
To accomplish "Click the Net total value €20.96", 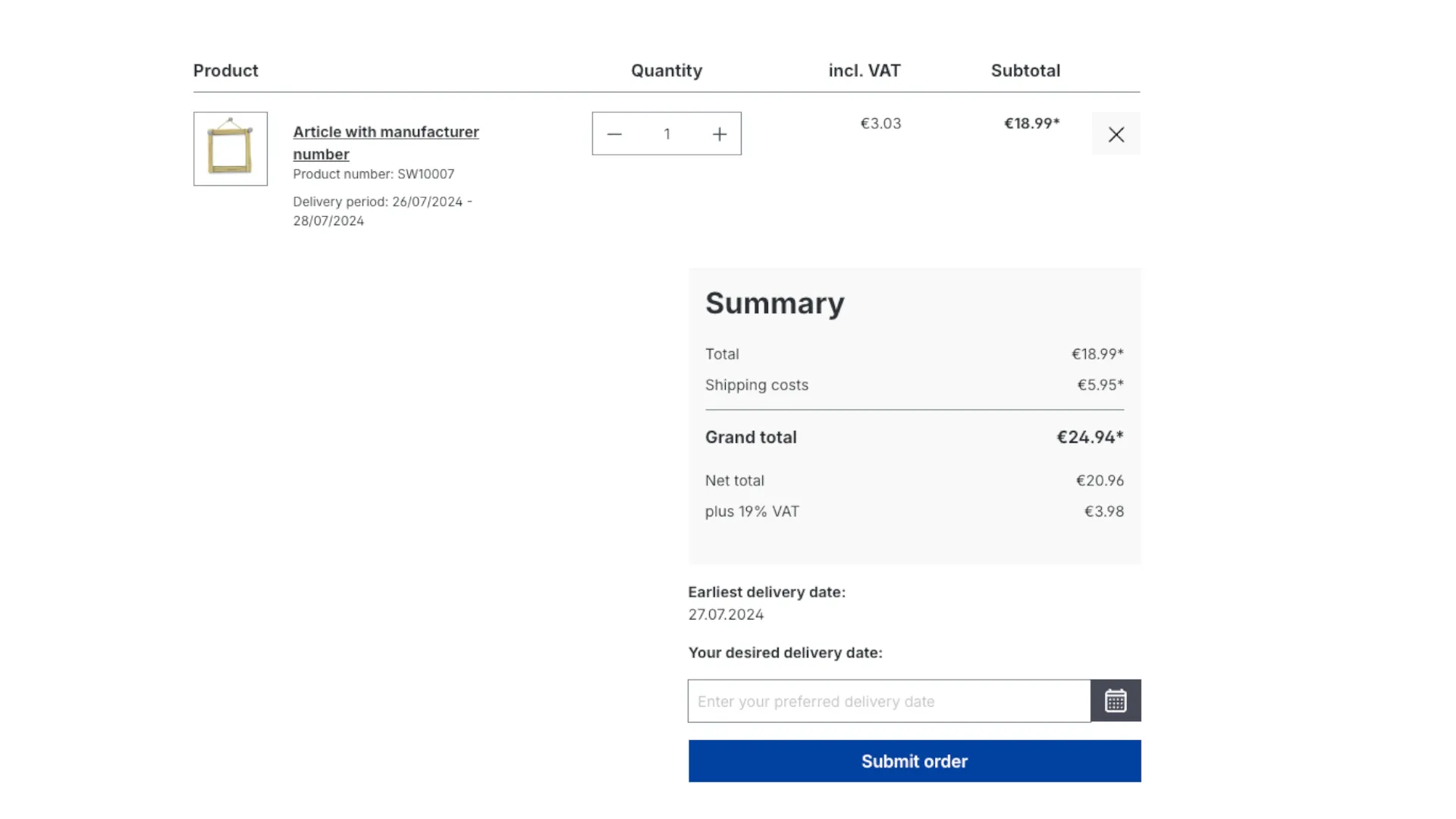I will 1100,481.
